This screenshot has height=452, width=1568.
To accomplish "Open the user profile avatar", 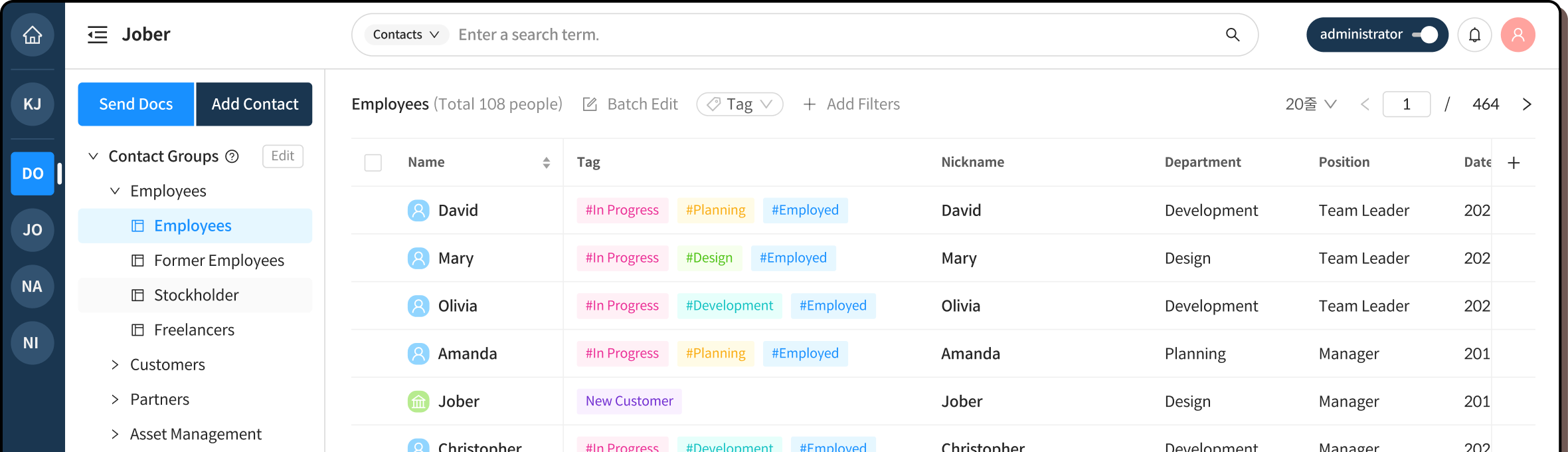I will click(x=1518, y=35).
